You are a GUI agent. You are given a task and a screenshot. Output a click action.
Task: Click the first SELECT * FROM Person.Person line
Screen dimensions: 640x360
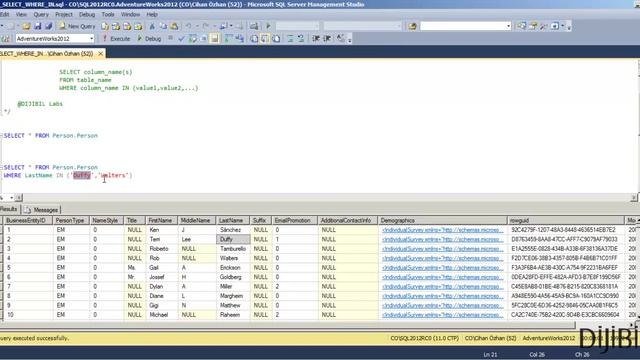coord(51,136)
